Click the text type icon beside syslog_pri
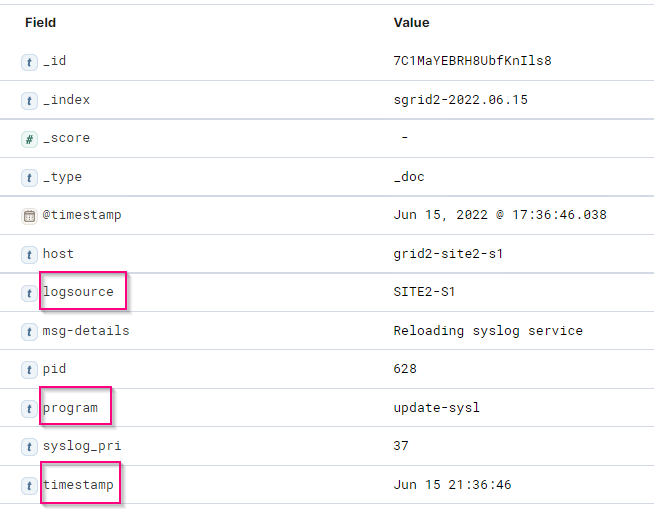The image size is (654, 509). (x=29, y=446)
